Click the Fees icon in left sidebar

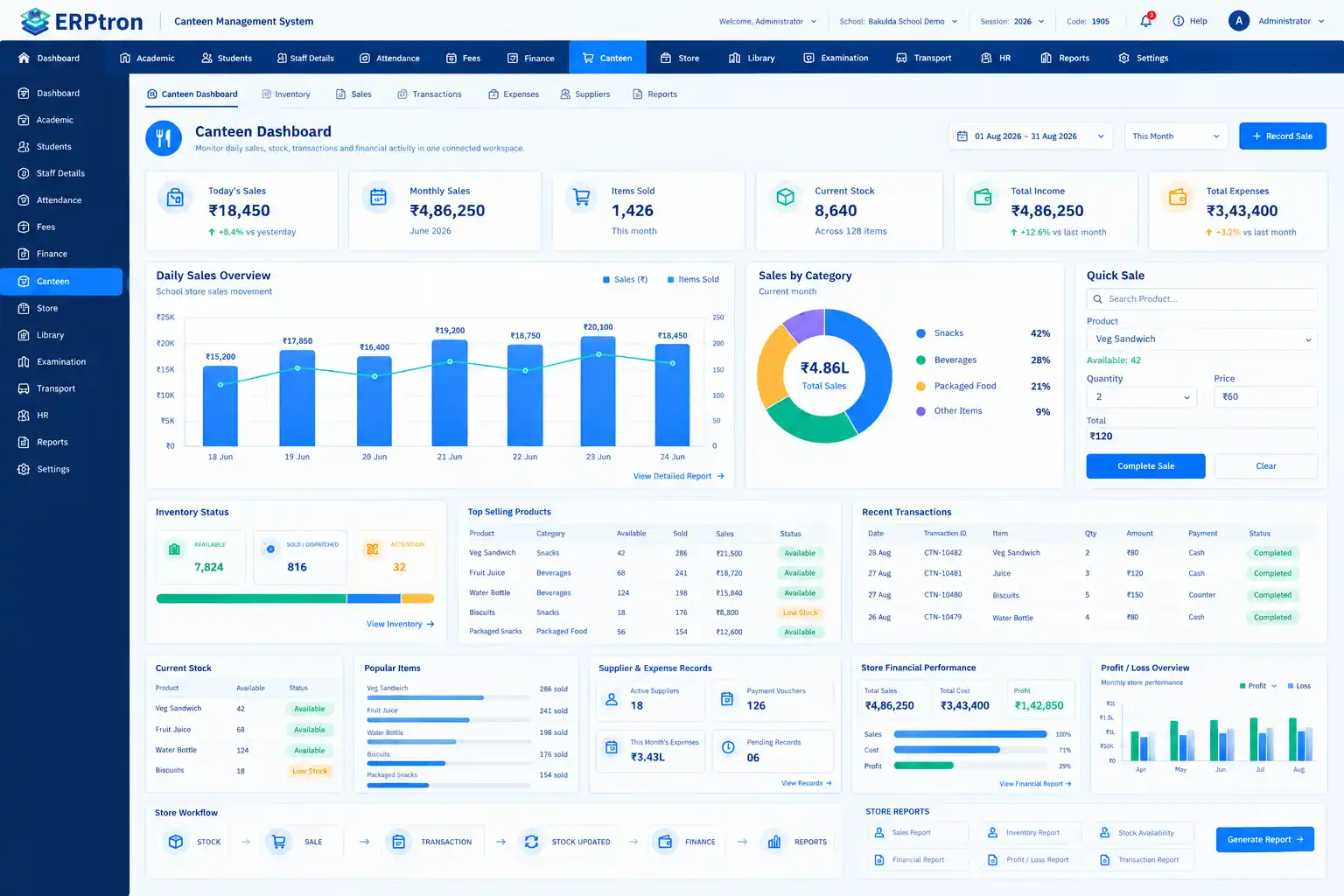click(24, 227)
